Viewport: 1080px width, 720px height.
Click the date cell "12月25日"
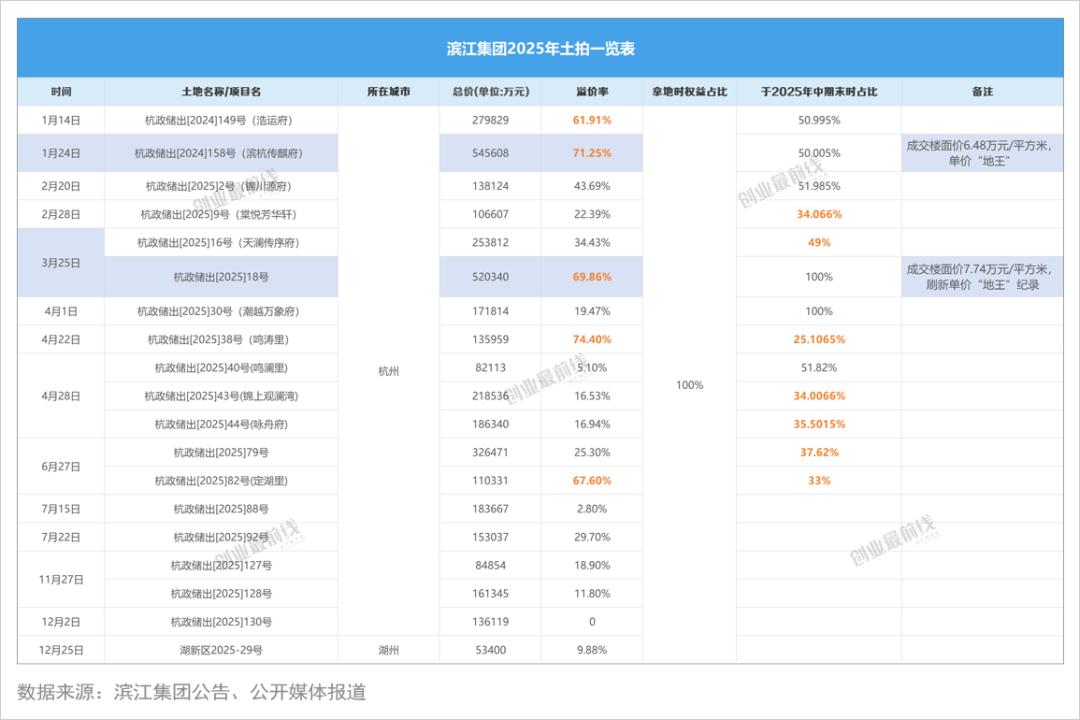coord(61,650)
